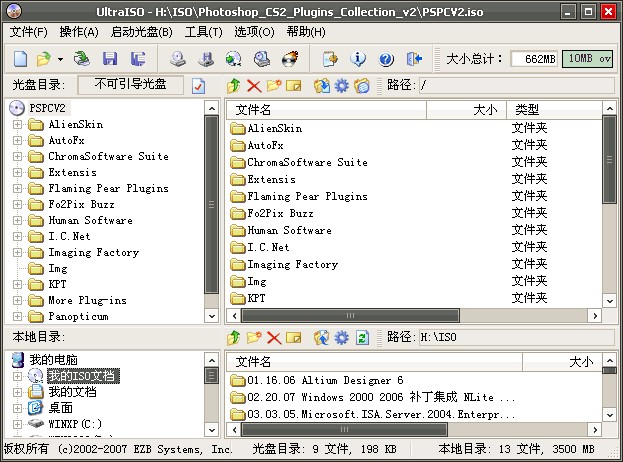Click the boot properties checkmark icon

(x=199, y=86)
